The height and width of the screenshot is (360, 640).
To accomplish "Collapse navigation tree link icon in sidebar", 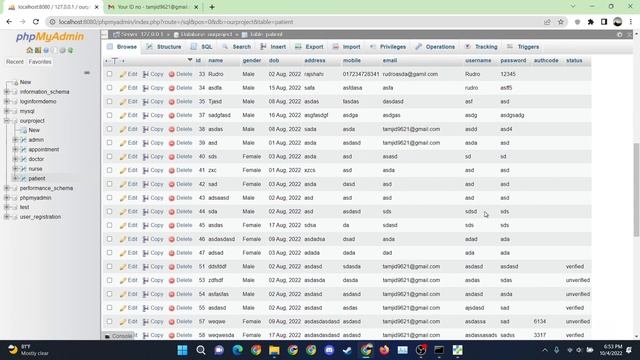I will tap(87, 73).
